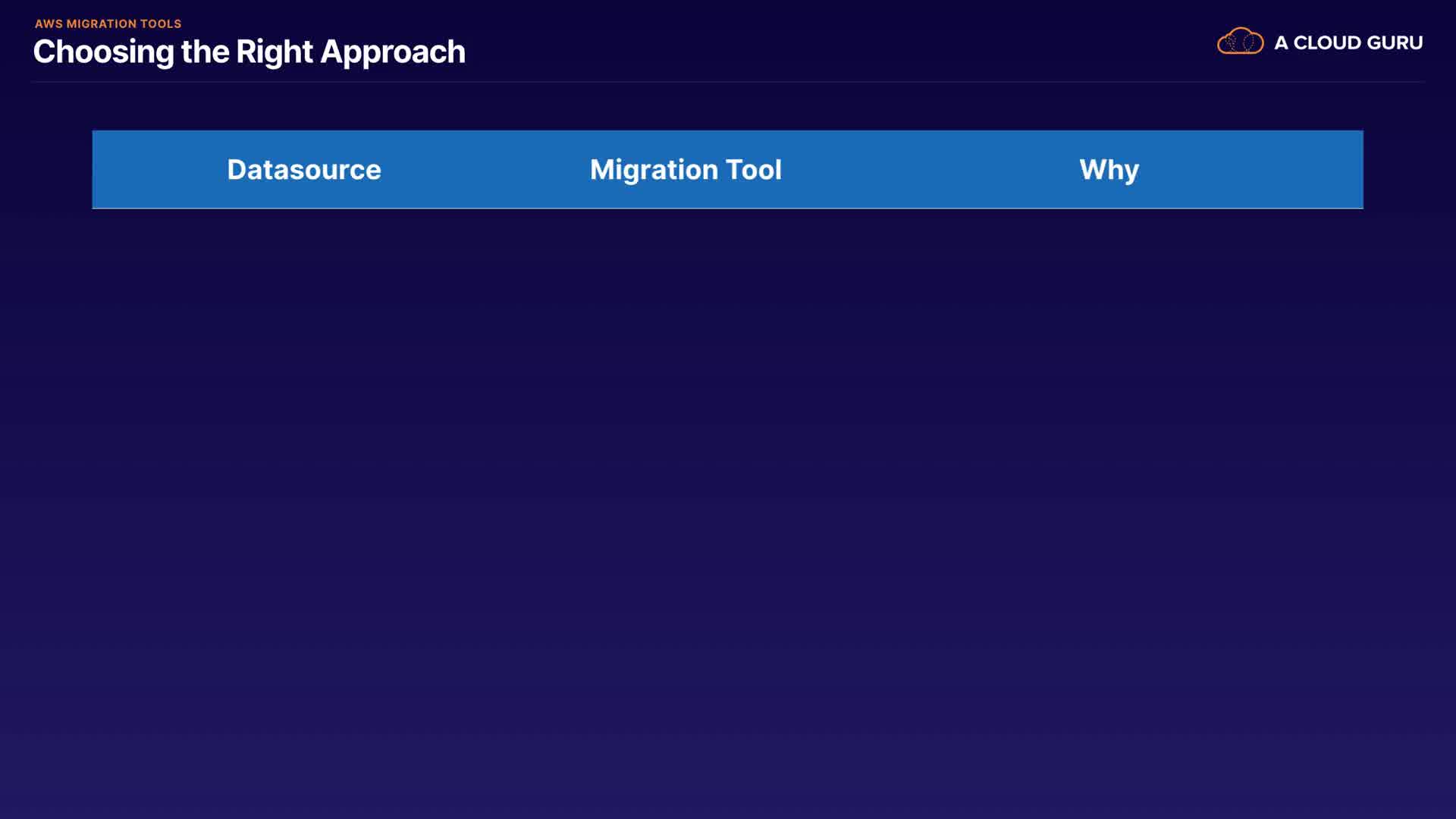Click the word TOOLS in orange label
The height and width of the screenshot is (819, 1456).
[160, 24]
